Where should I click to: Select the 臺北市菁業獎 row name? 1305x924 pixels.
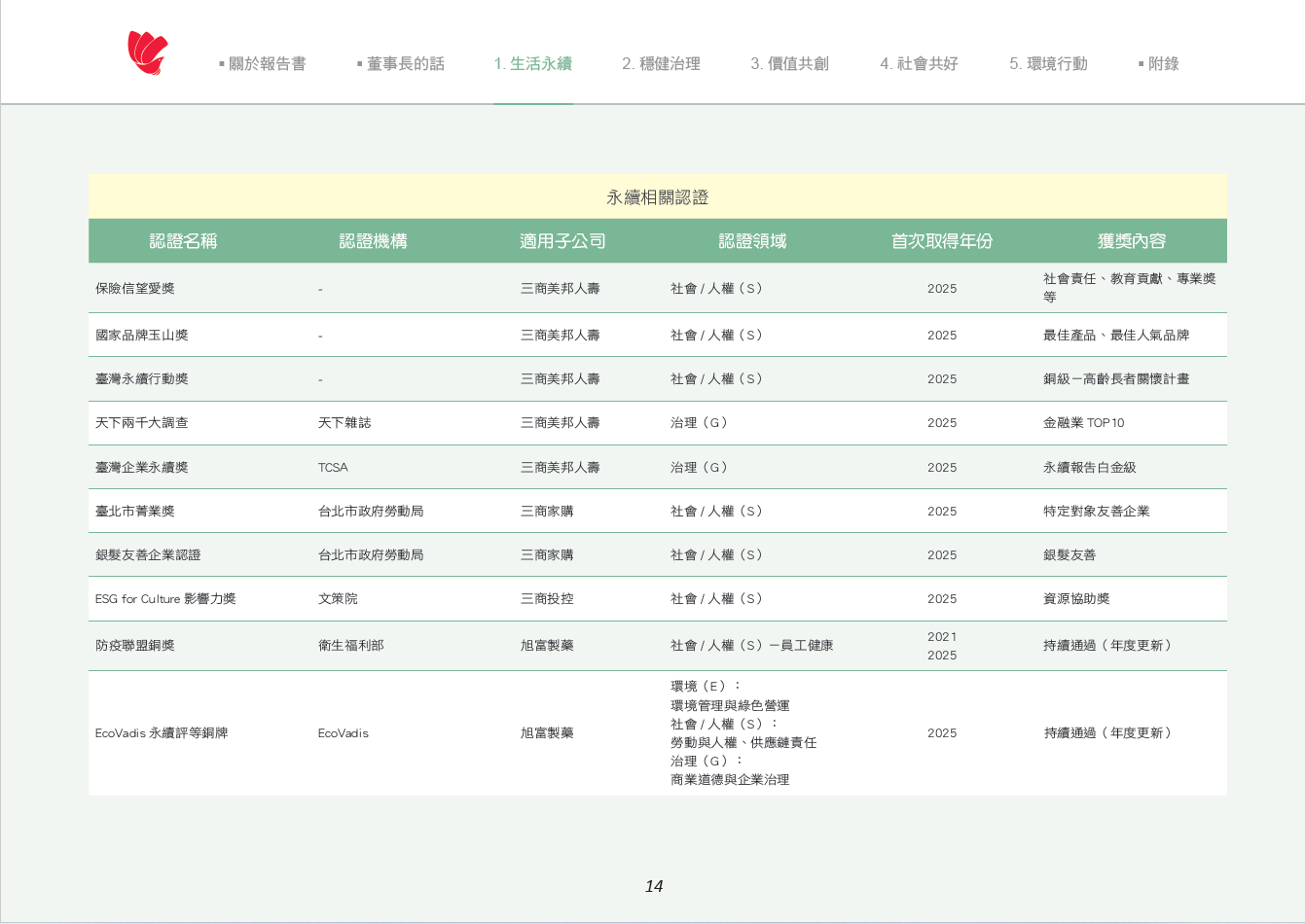(x=135, y=512)
